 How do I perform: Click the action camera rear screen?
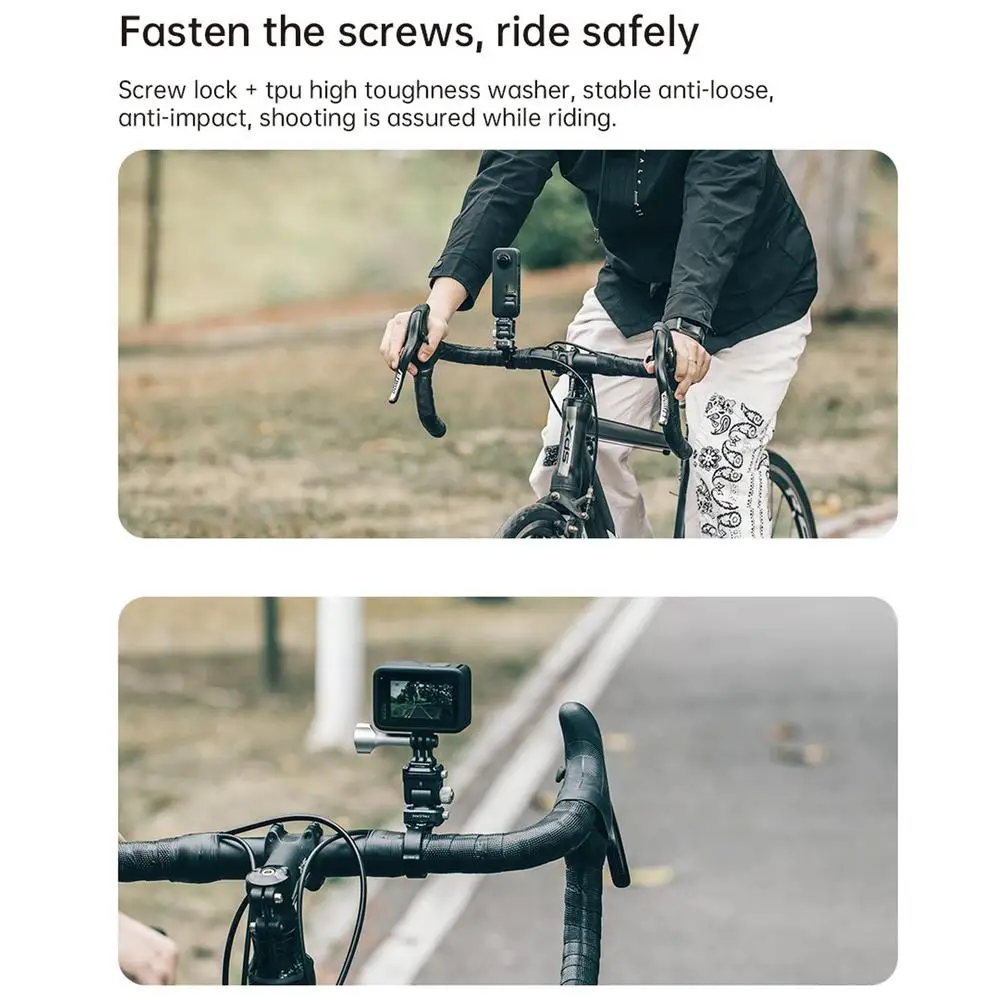point(422,700)
